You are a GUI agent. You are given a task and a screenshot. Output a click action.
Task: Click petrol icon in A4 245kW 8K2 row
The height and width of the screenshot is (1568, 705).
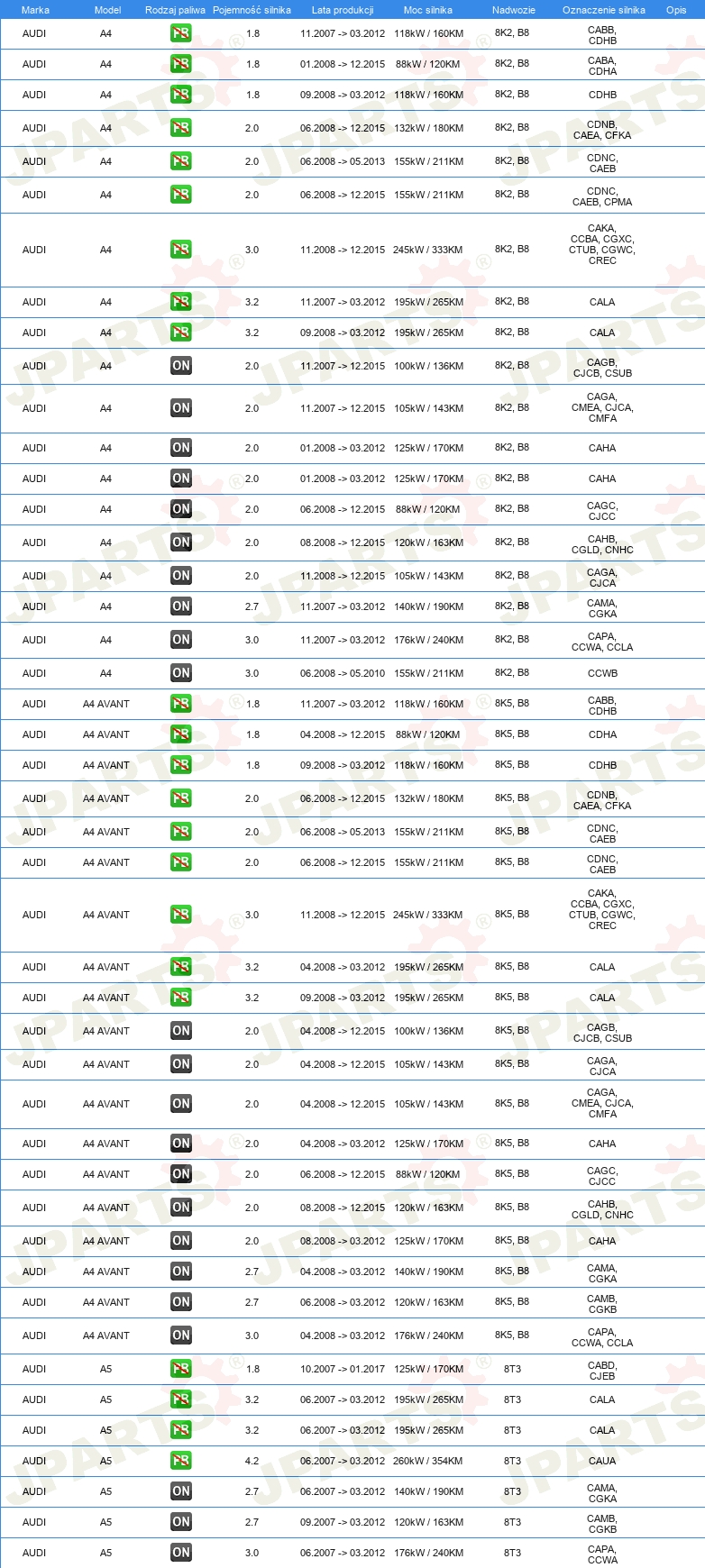coord(181,250)
